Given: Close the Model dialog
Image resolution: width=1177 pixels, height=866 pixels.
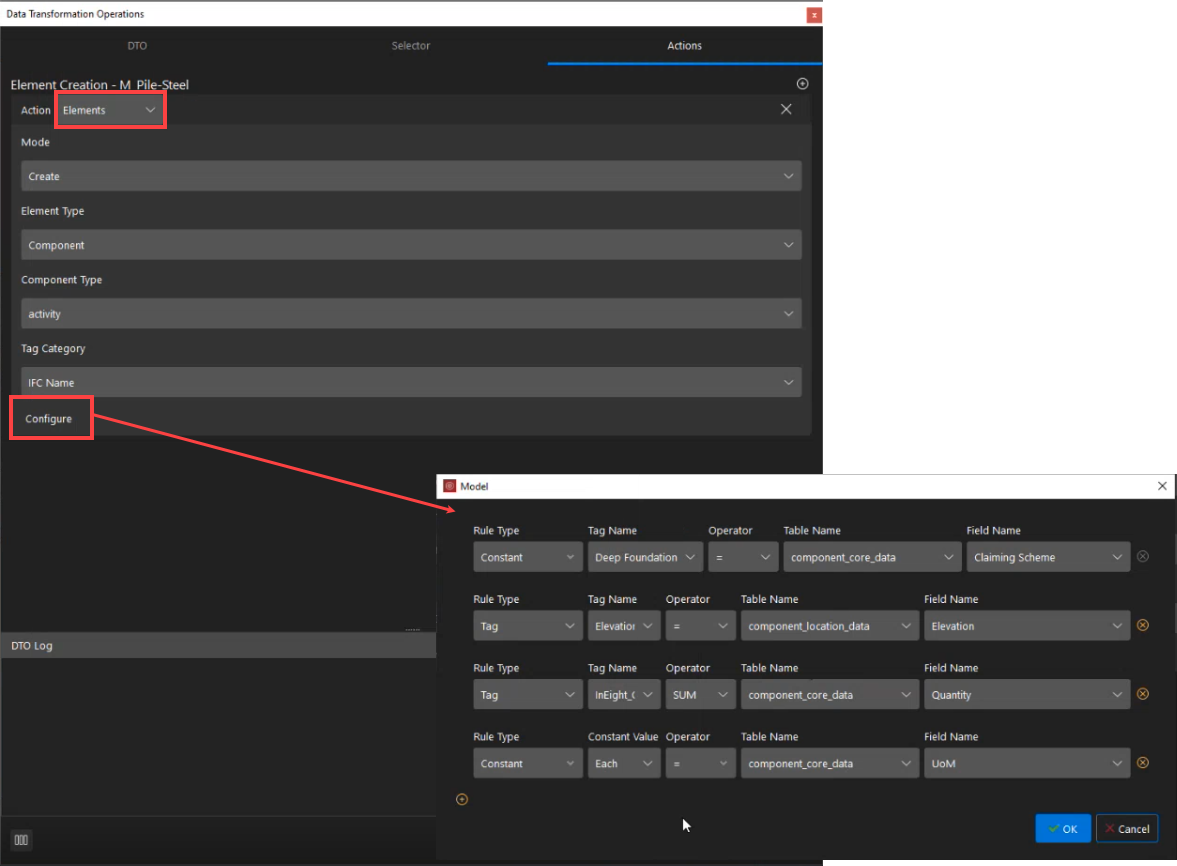Looking at the screenshot, I should pos(1162,486).
